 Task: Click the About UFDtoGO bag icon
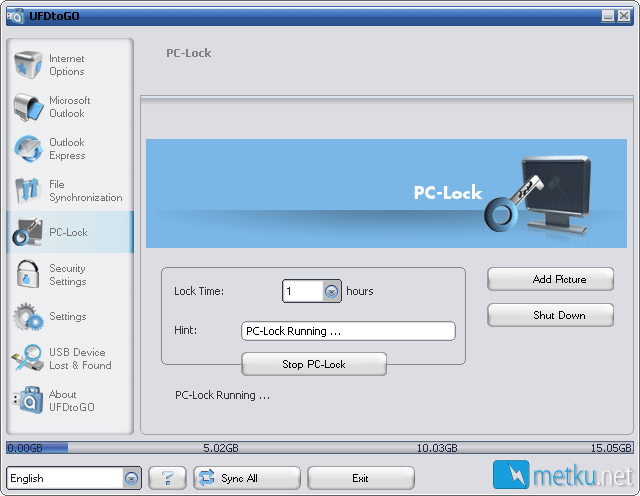point(28,400)
